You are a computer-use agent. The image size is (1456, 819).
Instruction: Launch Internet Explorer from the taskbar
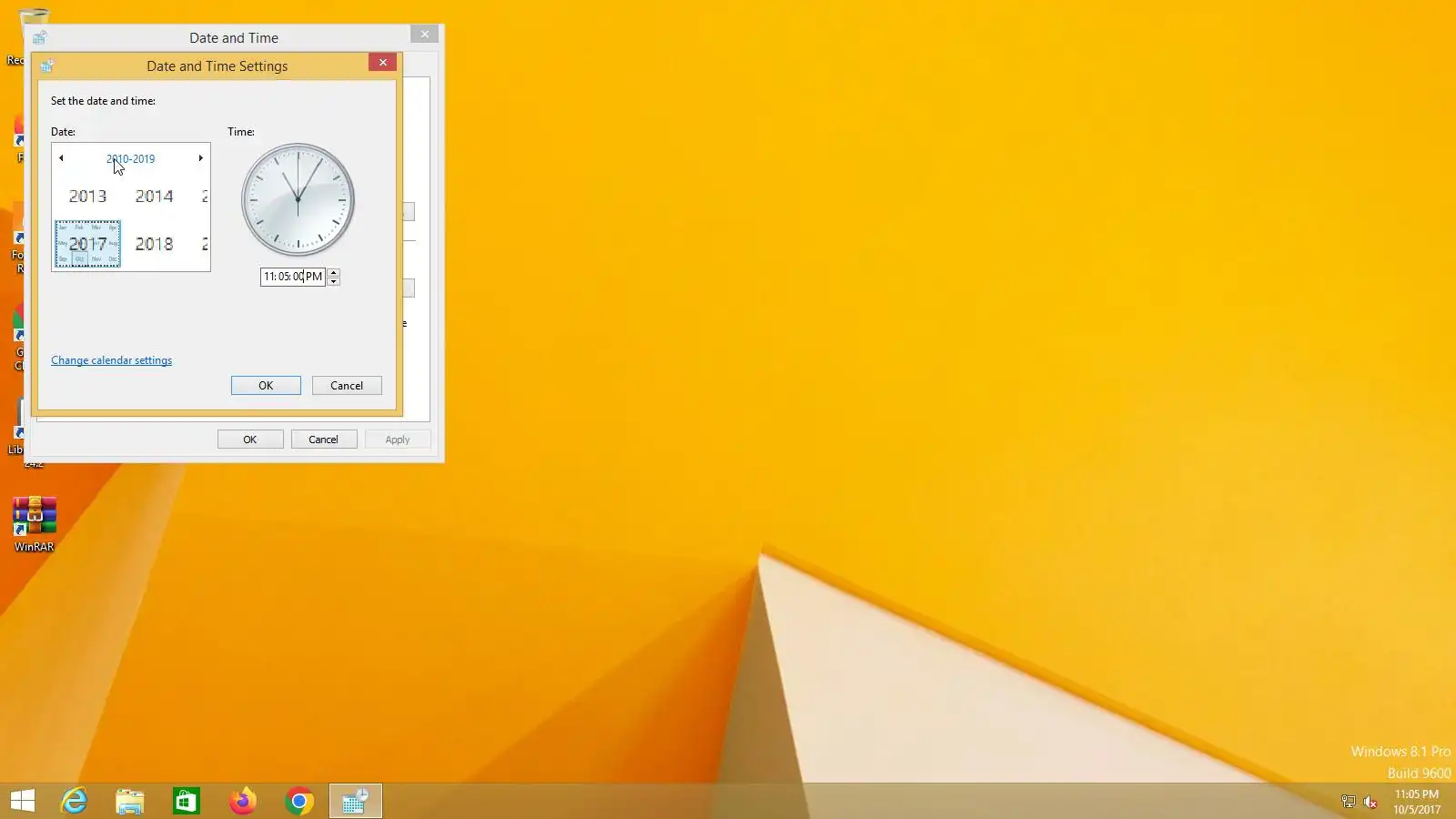pyautogui.click(x=74, y=801)
